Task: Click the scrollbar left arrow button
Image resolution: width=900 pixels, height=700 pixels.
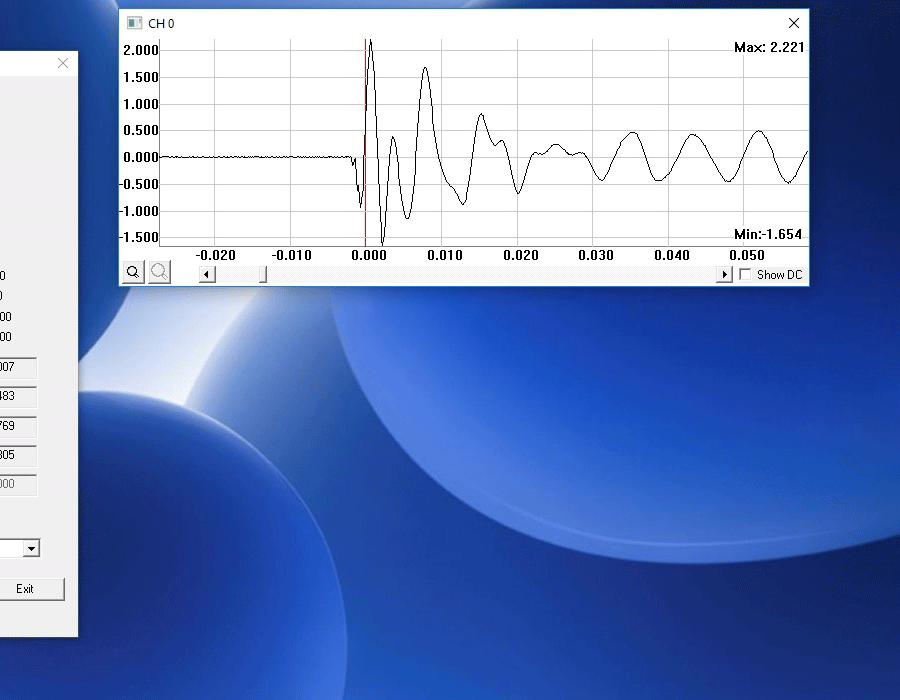Action: 207,275
